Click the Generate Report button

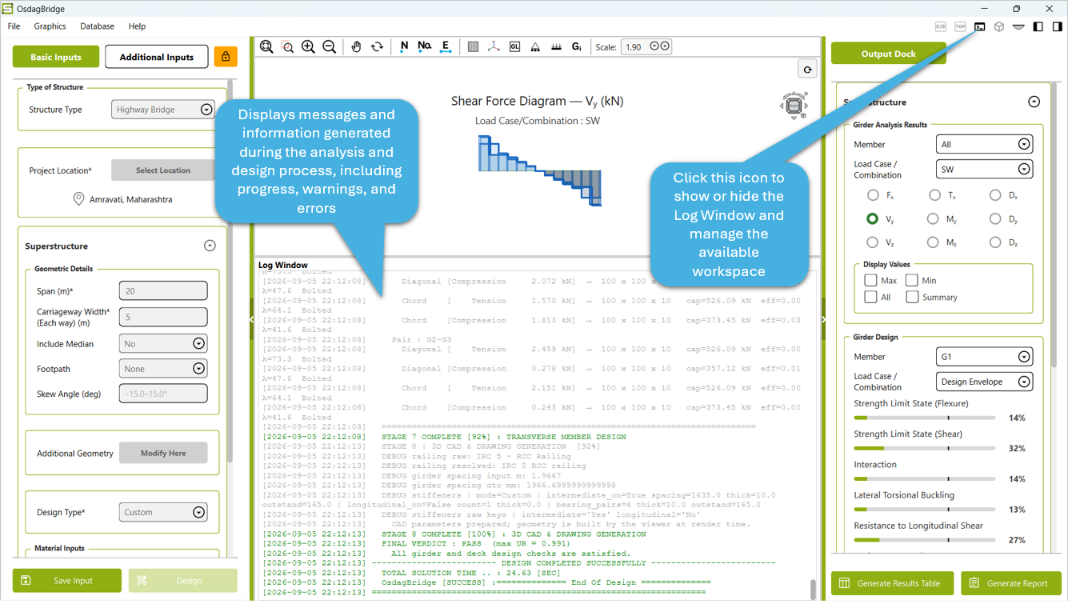1011,583
